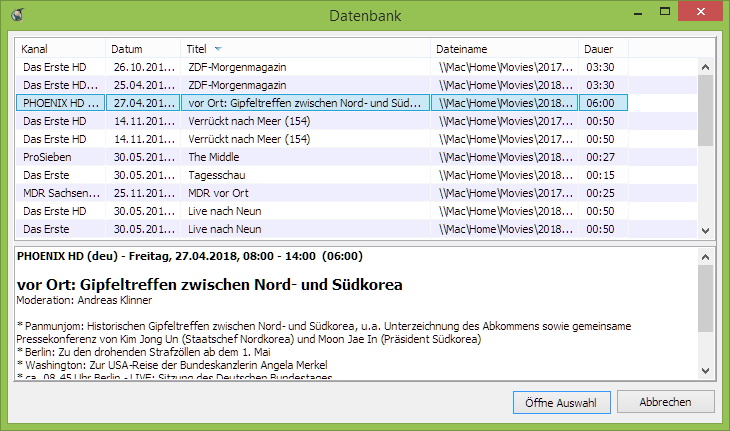Viewport: 730px width, 431px height.
Task: Sort by Dauer column header
Action: click(x=603, y=49)
